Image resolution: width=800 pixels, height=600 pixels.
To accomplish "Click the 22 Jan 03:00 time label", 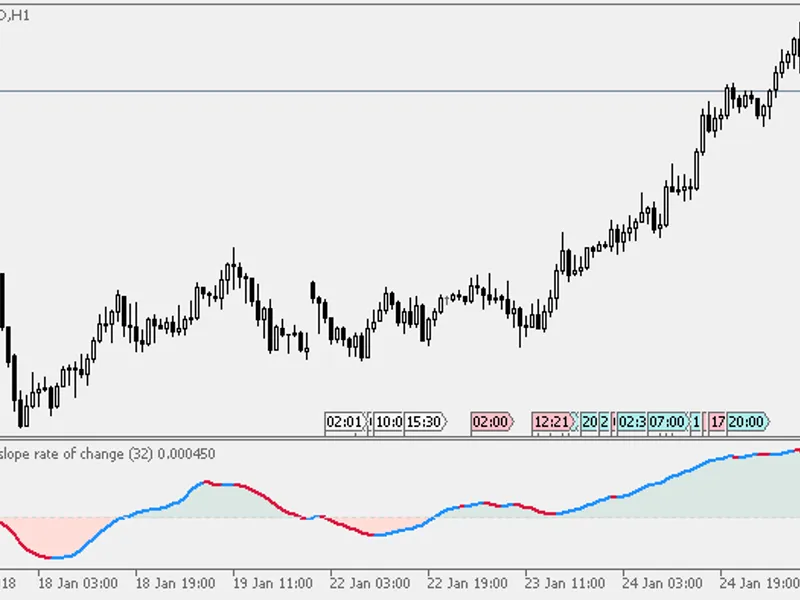I will click(x=370, y=583).
